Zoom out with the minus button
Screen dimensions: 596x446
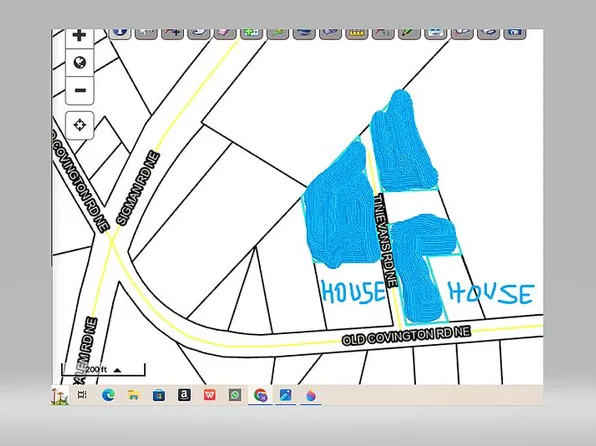click(x=80, y=90)
